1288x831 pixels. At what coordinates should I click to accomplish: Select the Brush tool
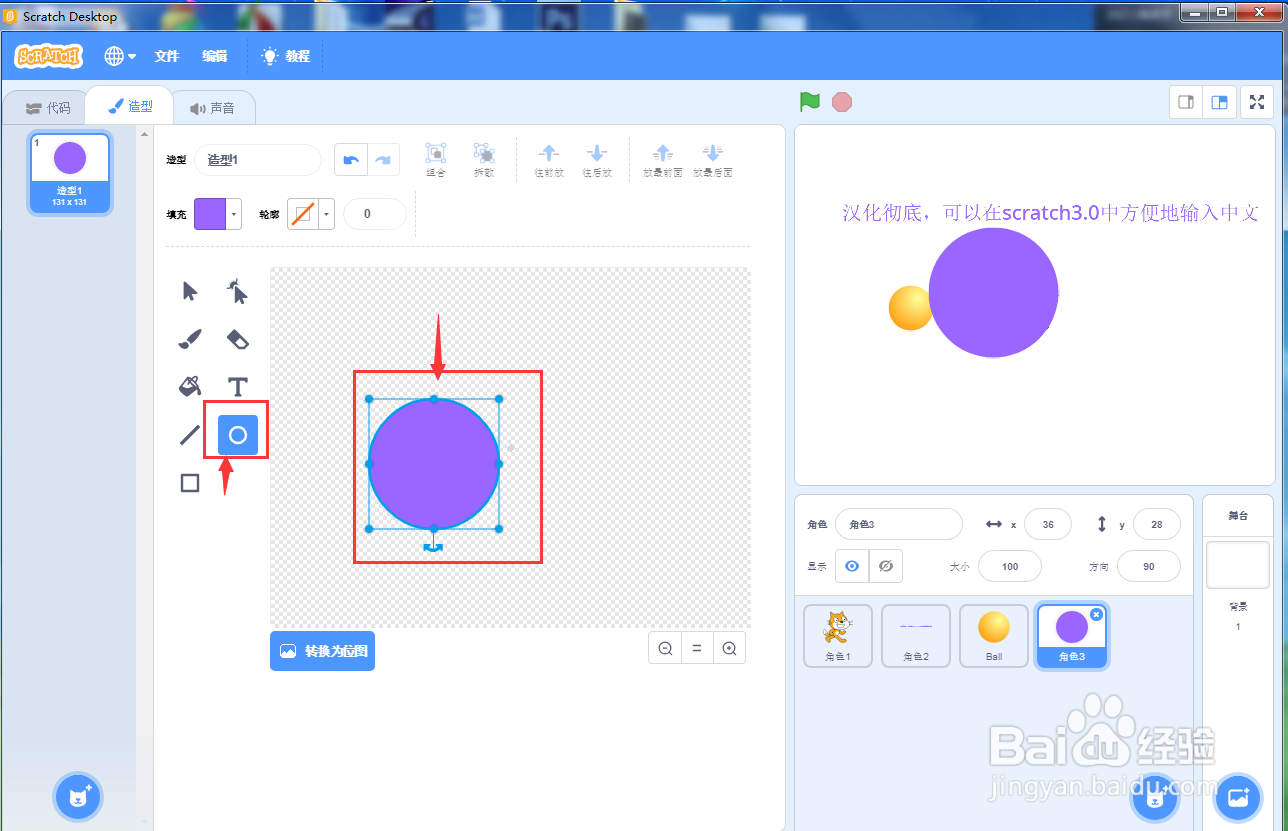189,339
